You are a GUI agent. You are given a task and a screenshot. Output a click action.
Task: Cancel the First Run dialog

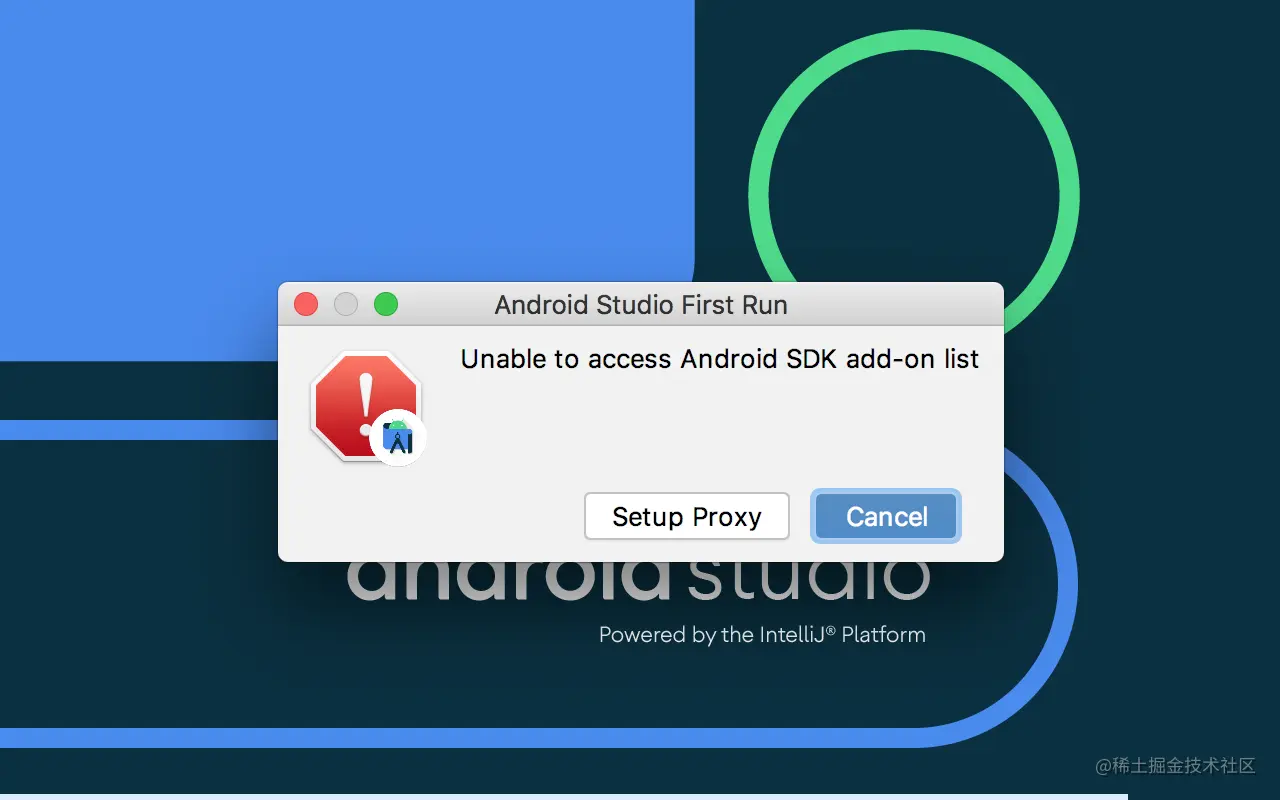click(x=886, y=516)
